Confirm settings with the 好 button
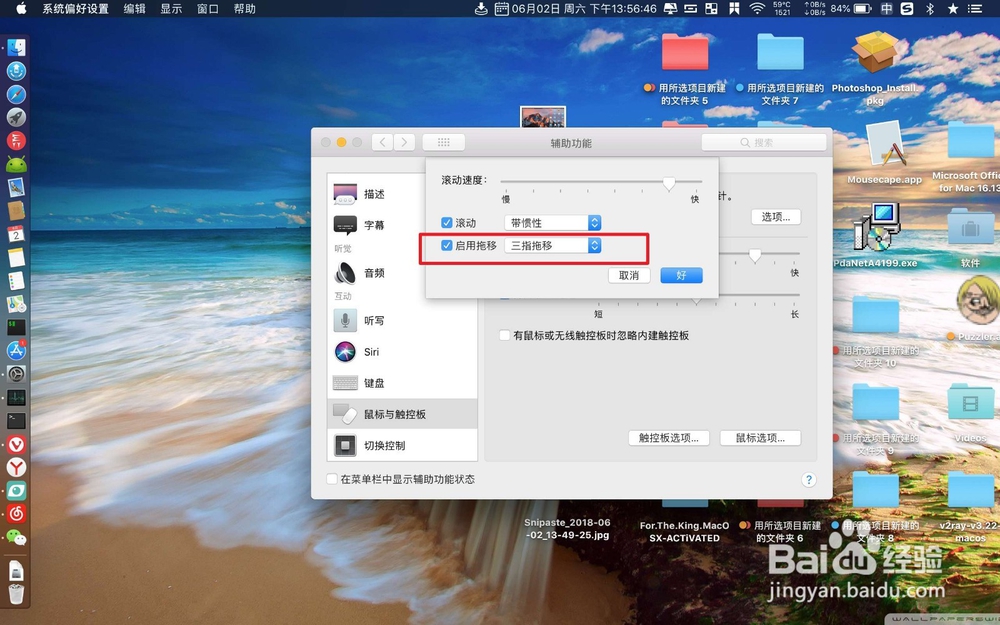 681,274
